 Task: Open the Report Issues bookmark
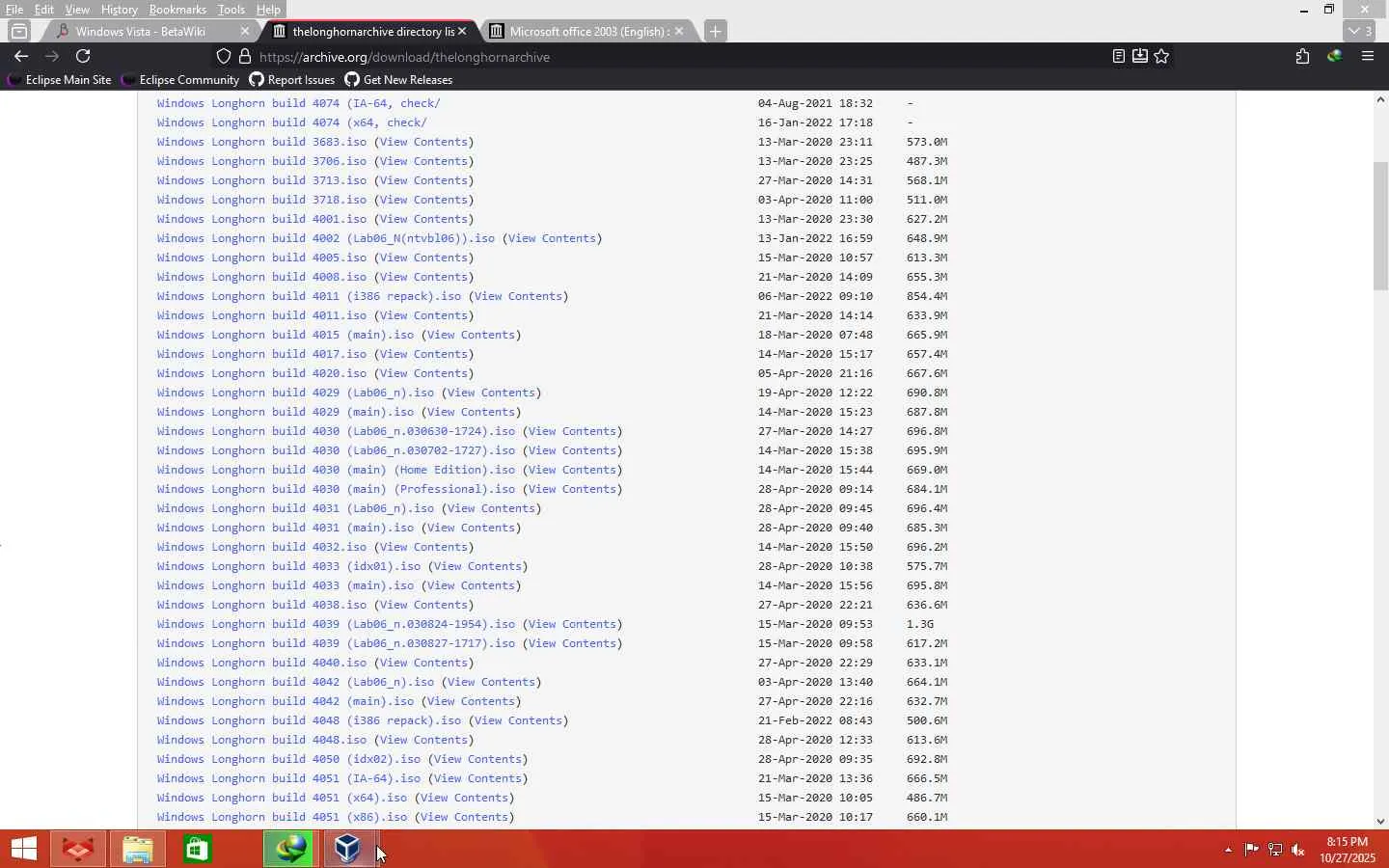(x=292, y=80)
